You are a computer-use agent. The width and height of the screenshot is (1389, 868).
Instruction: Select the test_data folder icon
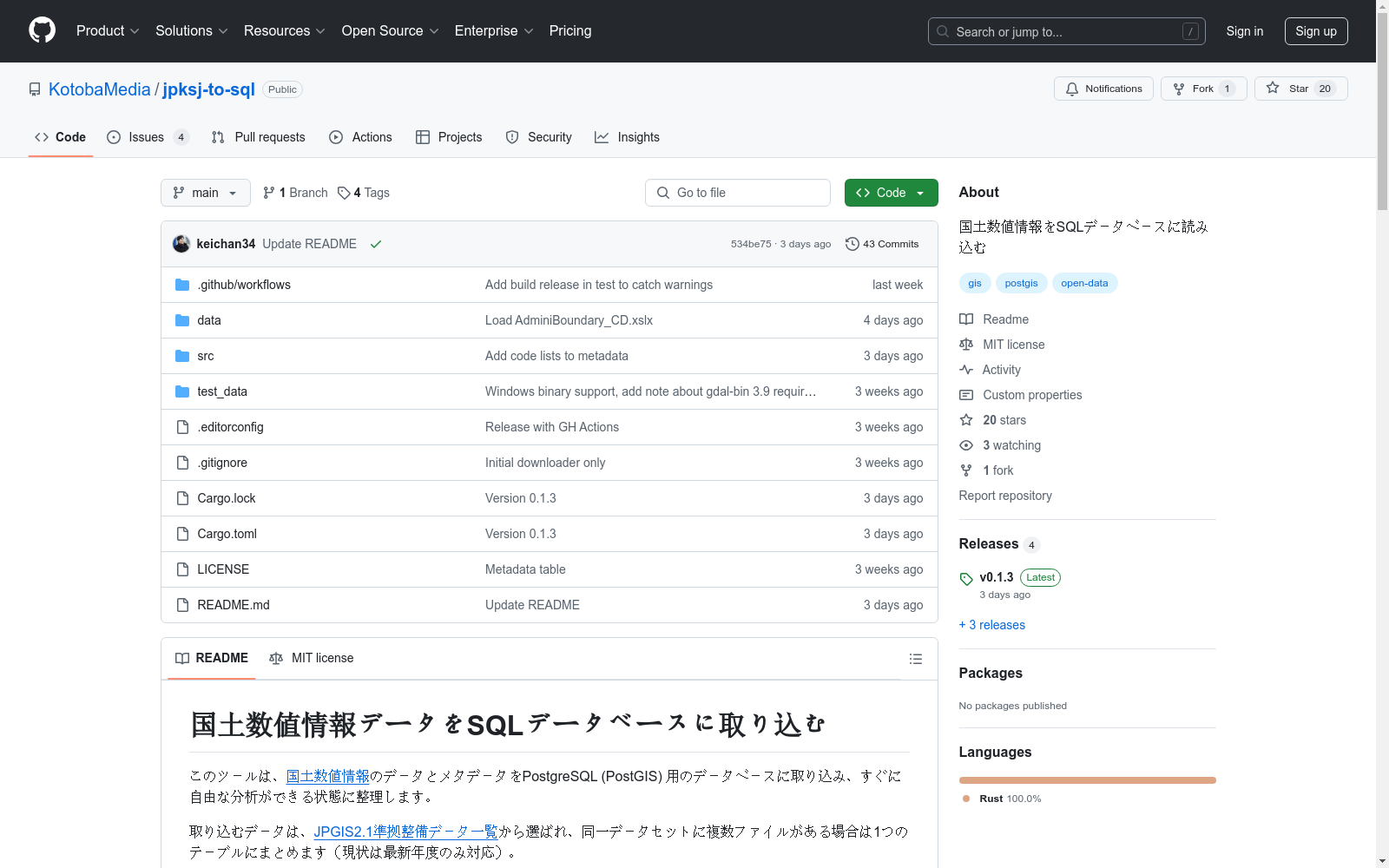point(182,391)
